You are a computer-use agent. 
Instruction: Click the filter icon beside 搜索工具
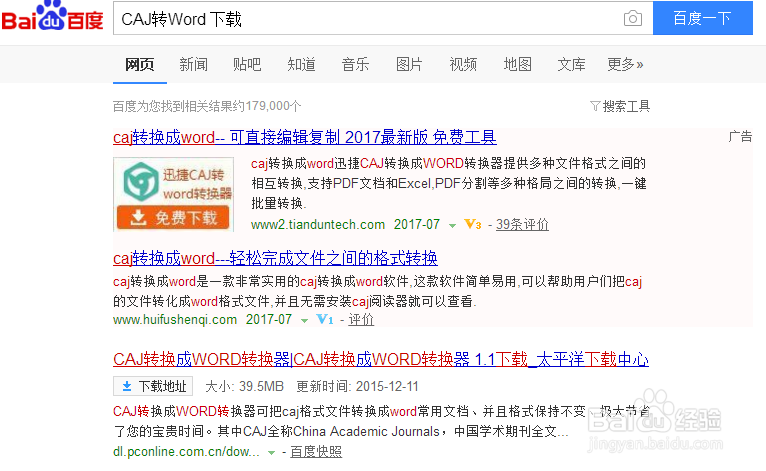[595, 106]
